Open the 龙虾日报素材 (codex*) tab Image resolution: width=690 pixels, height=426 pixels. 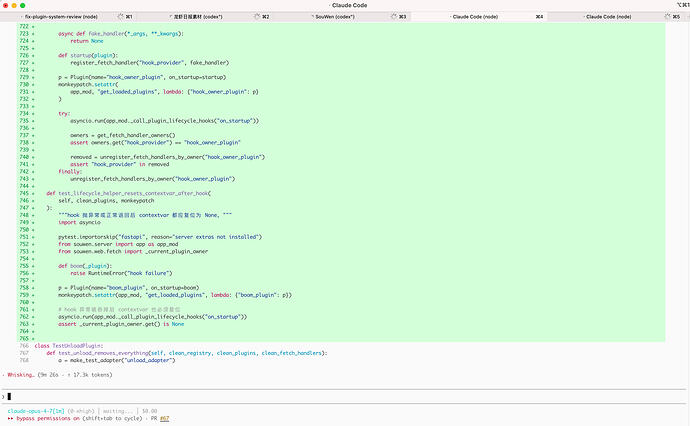[x=198, y=17]
